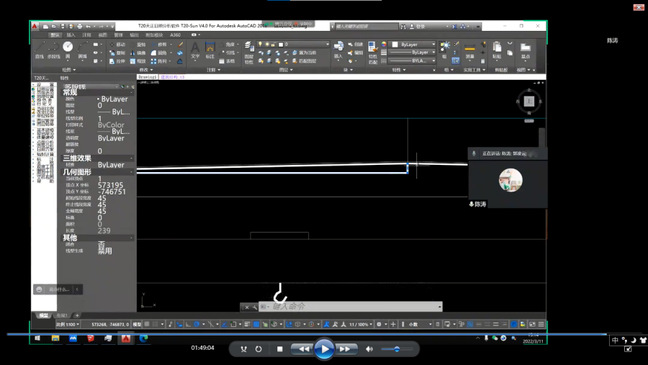The height and width of the screenshot is (365, 648).
Task: Click the Insert block icon
Action: 338,50
